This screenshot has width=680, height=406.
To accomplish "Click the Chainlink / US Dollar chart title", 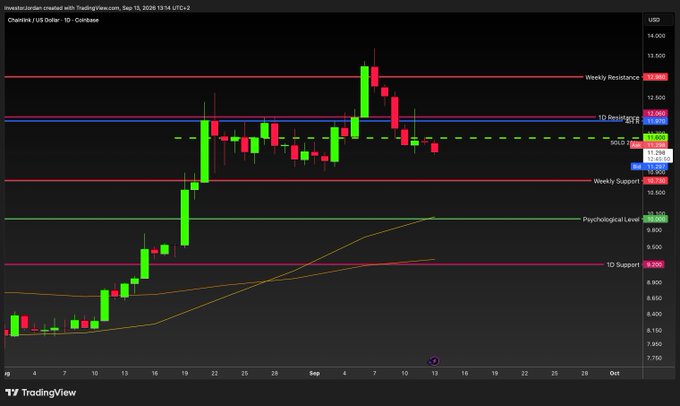I will click(53, 20).
